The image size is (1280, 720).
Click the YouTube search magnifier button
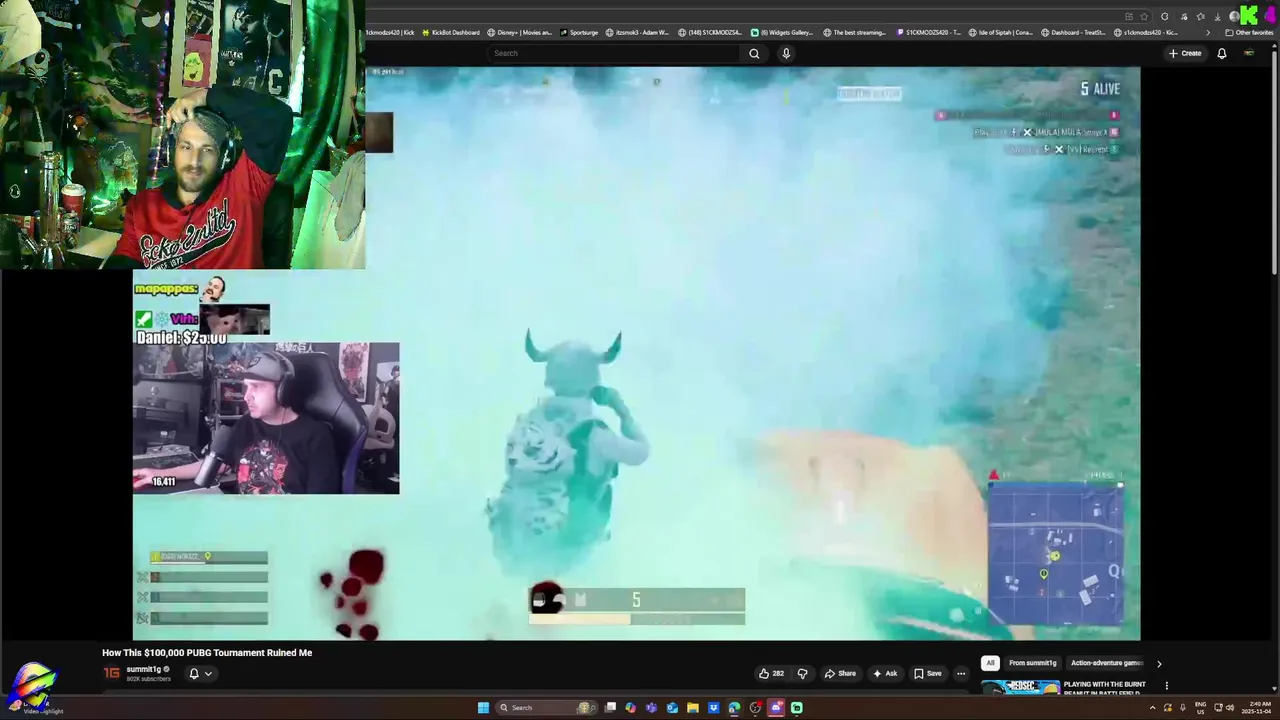point(754,53)
